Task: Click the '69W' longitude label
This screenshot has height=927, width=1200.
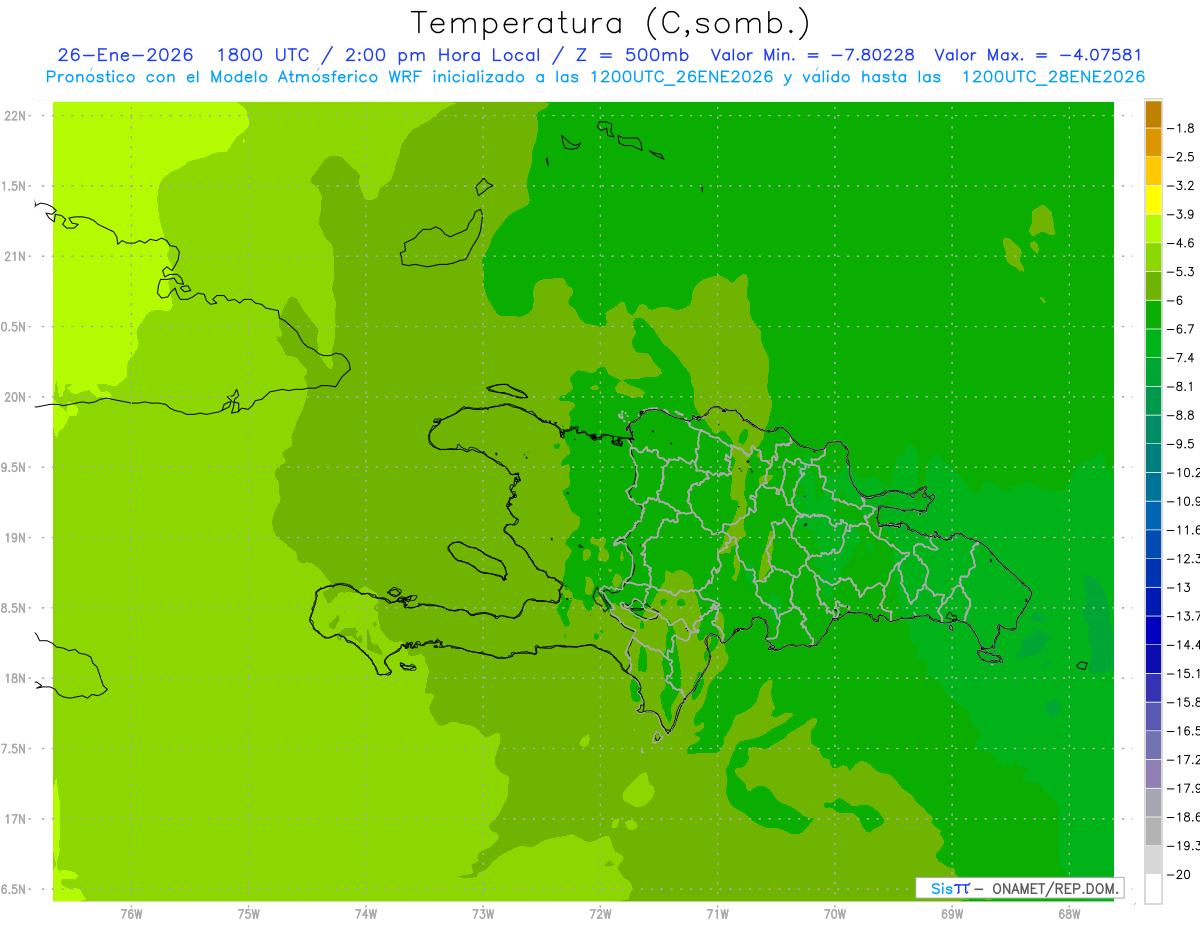Action: 952,913
